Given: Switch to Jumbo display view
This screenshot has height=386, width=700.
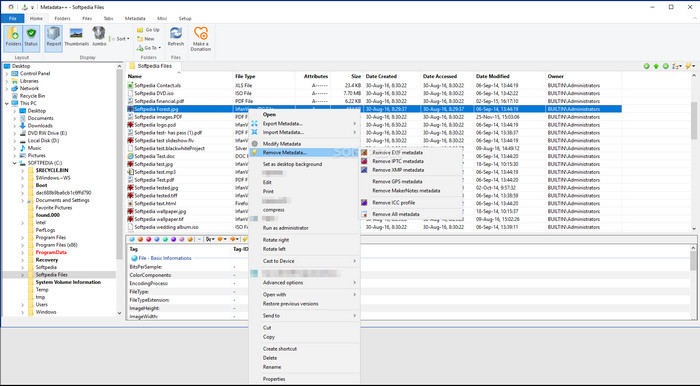Looking at the screenshot, I should click(99, 37).
